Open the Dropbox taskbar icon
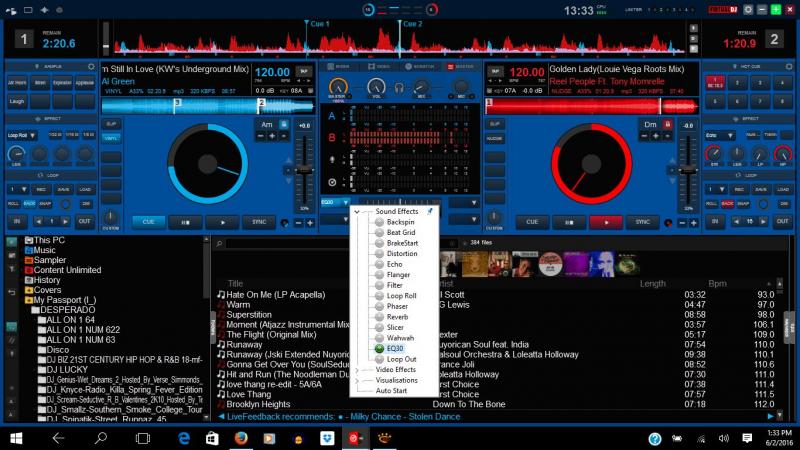 [x=327, y=438]
